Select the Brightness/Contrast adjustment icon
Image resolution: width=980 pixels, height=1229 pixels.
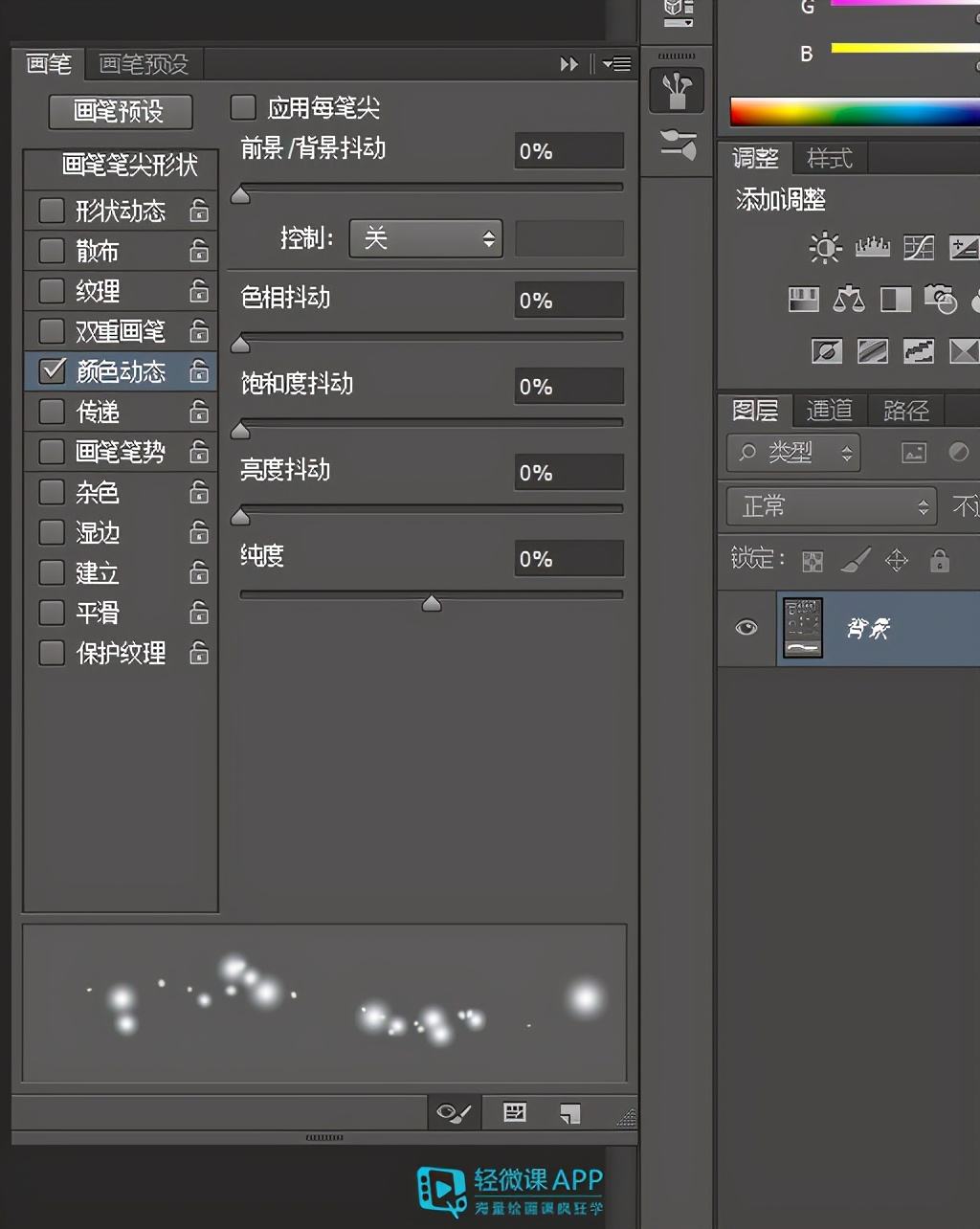824,247
